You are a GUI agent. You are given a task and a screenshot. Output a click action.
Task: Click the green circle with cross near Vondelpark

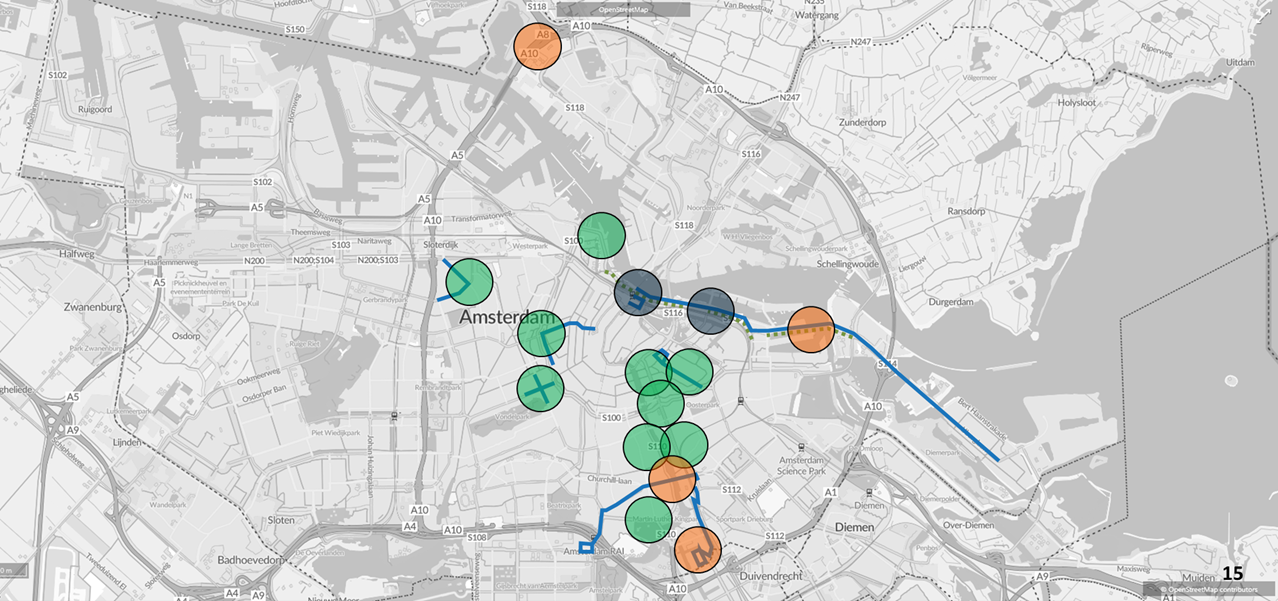click(x=540, y=388)
